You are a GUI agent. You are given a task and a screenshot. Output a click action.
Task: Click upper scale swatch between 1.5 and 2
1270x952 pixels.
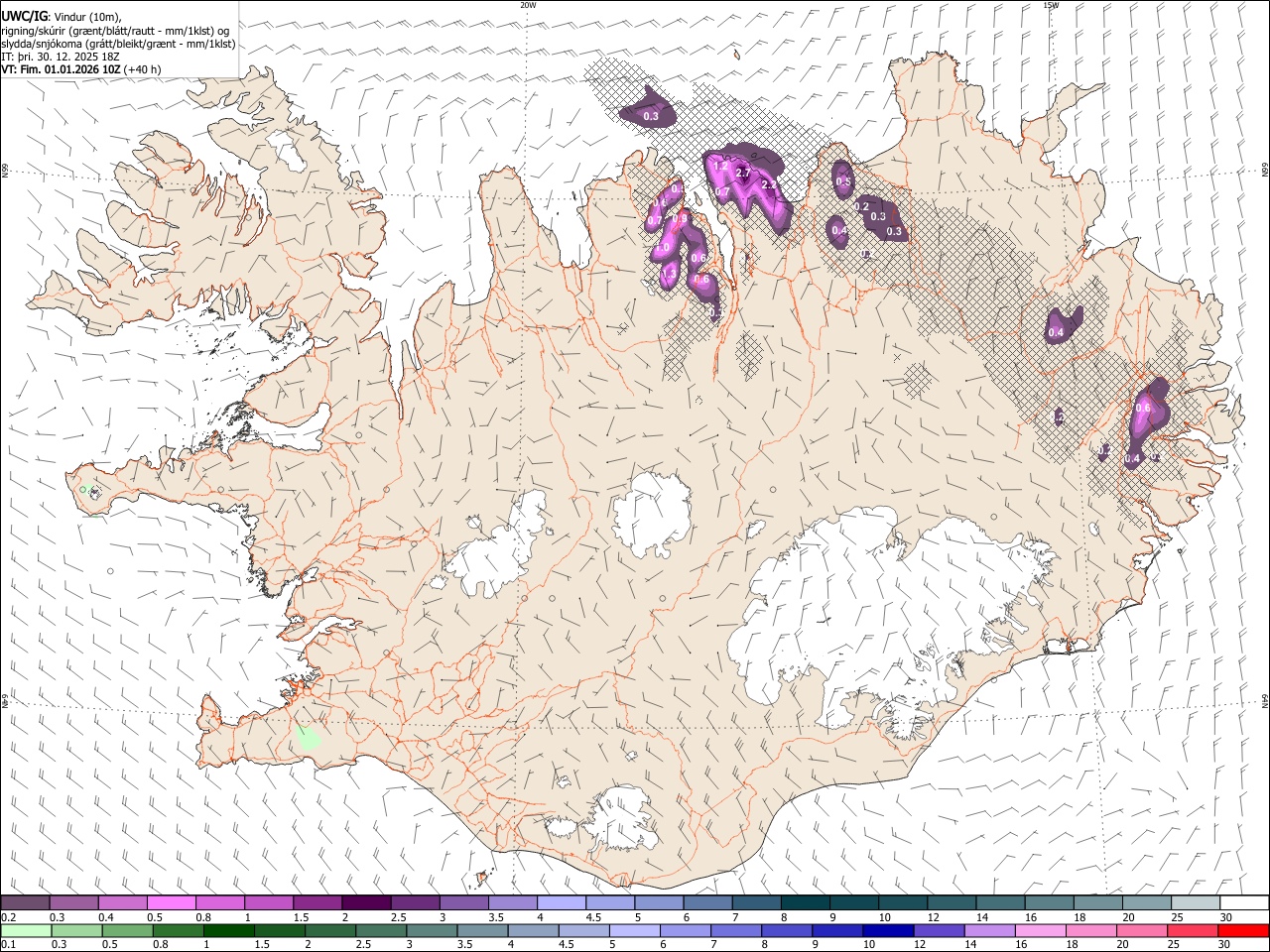317,903
